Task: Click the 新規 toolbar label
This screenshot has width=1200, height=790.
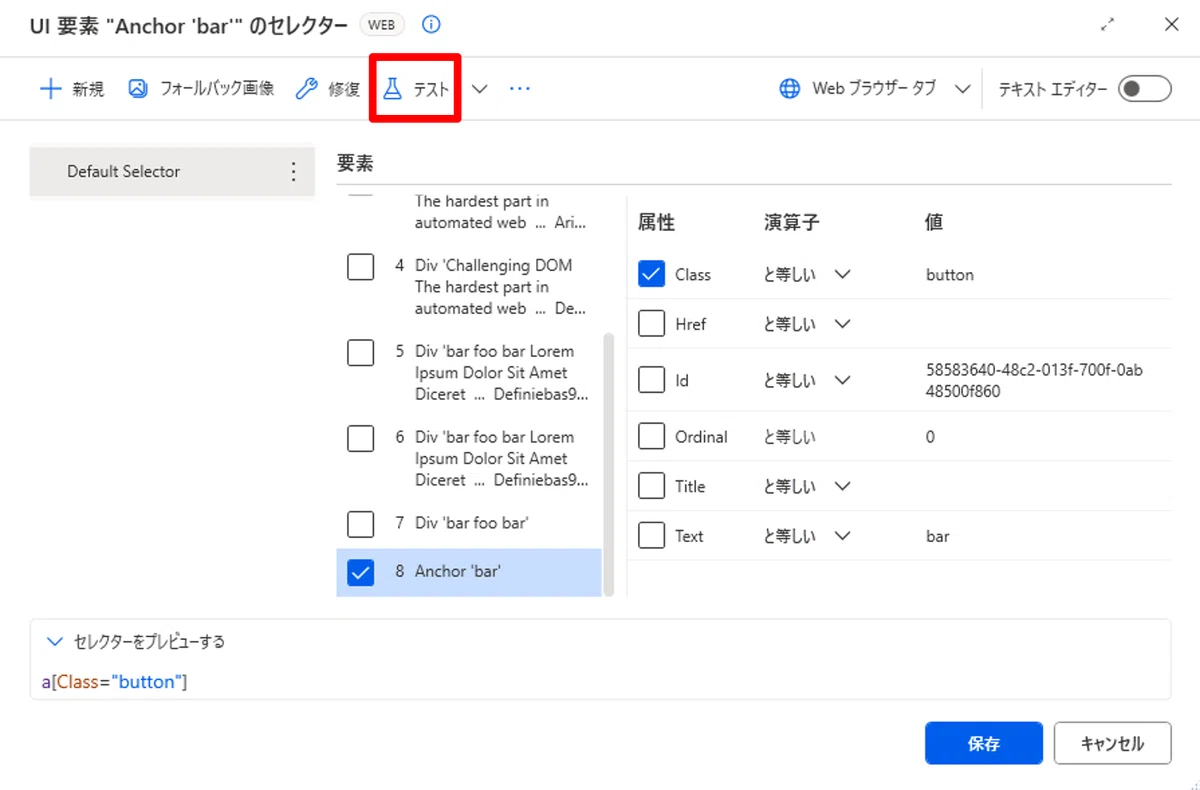Action: pyautogui.click(x=88, y=89)
